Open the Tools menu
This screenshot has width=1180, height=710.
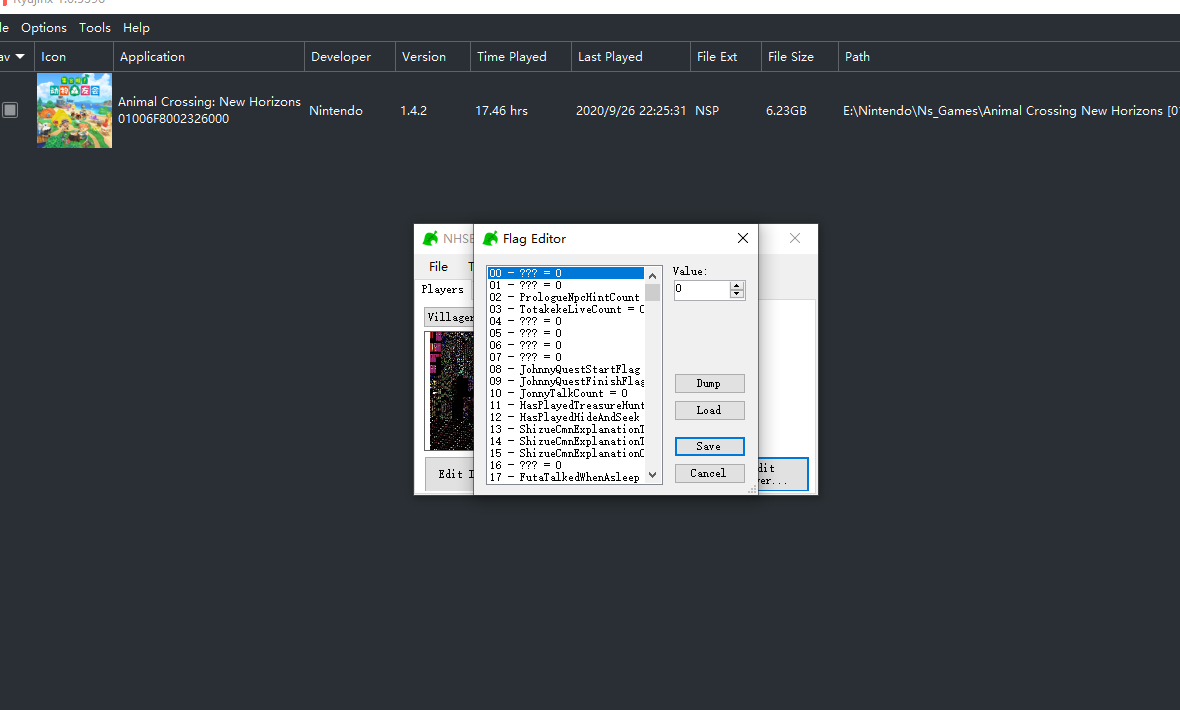pos(95,28)
